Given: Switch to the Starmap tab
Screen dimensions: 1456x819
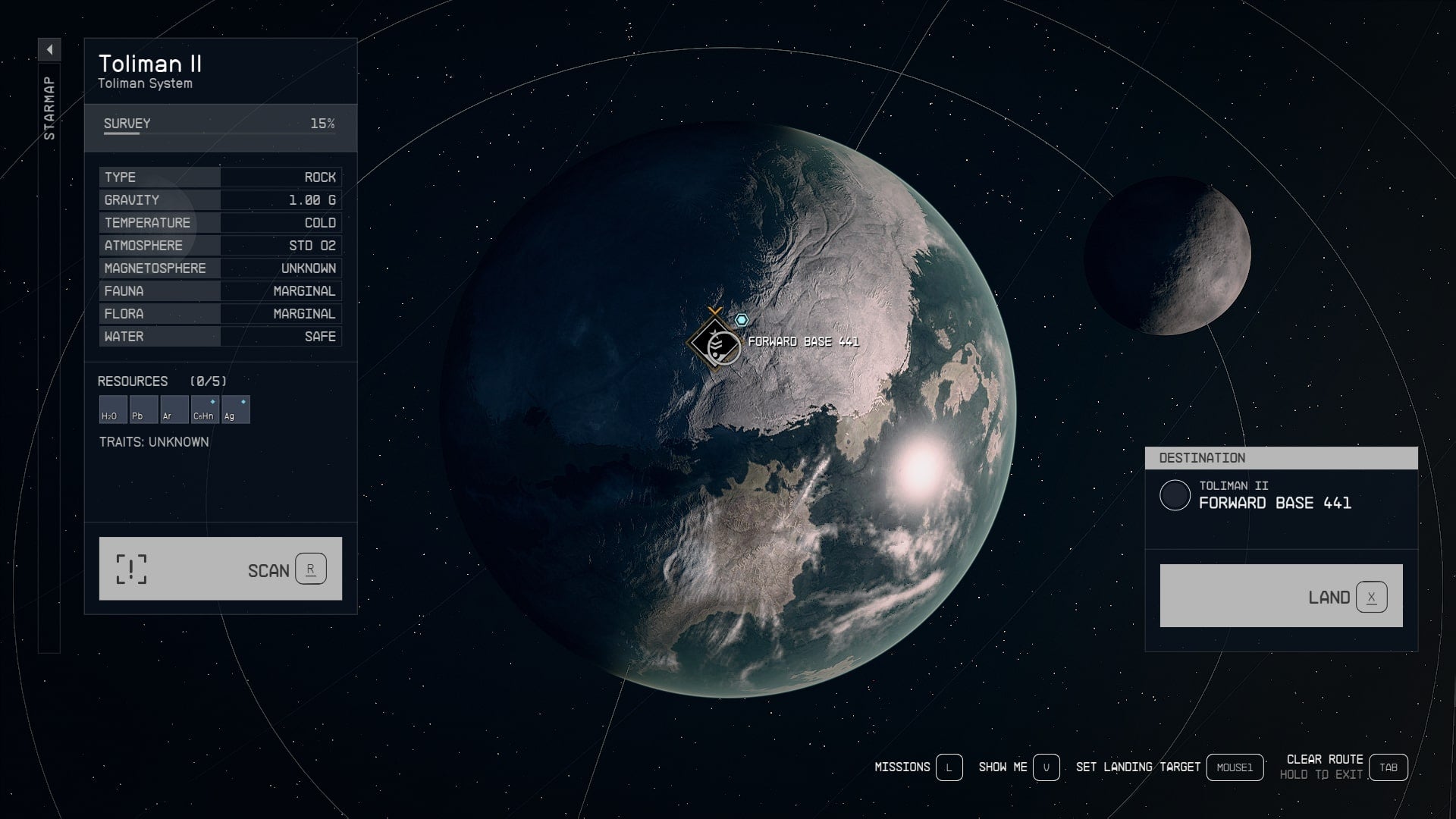Looking at the screenshot, I should tap(50, 106).
